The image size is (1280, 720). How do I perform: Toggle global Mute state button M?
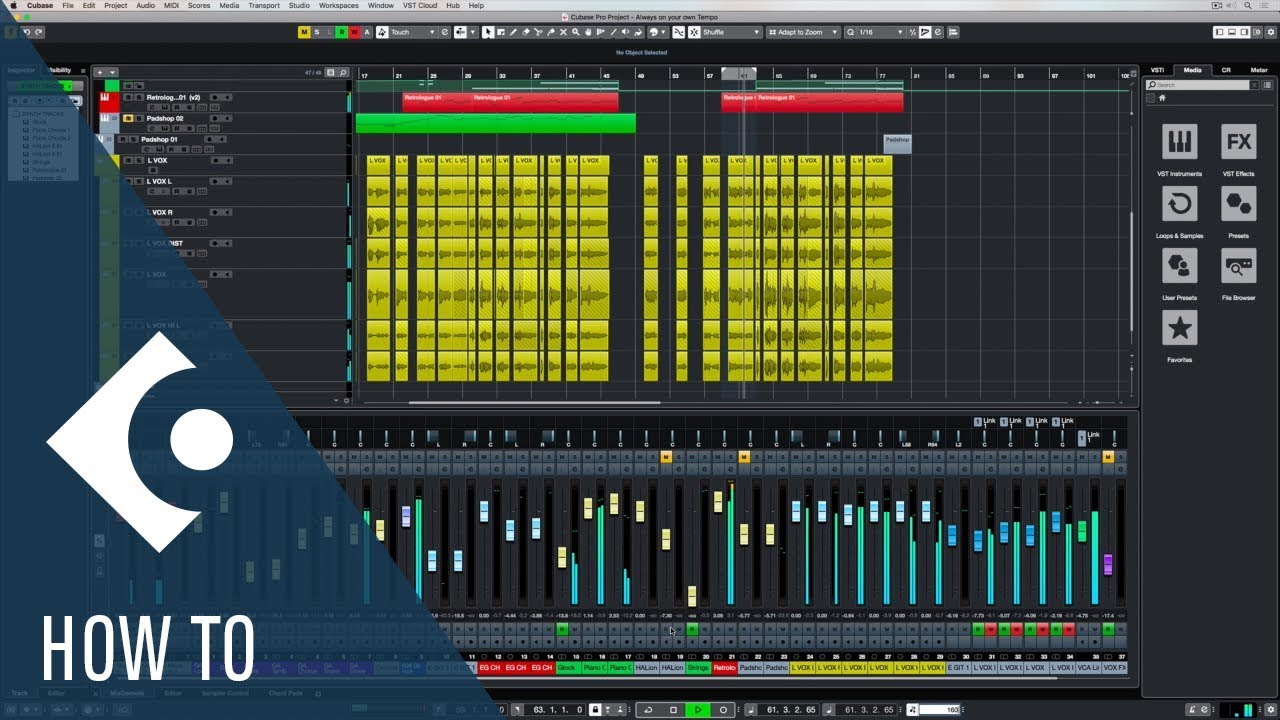304,32
